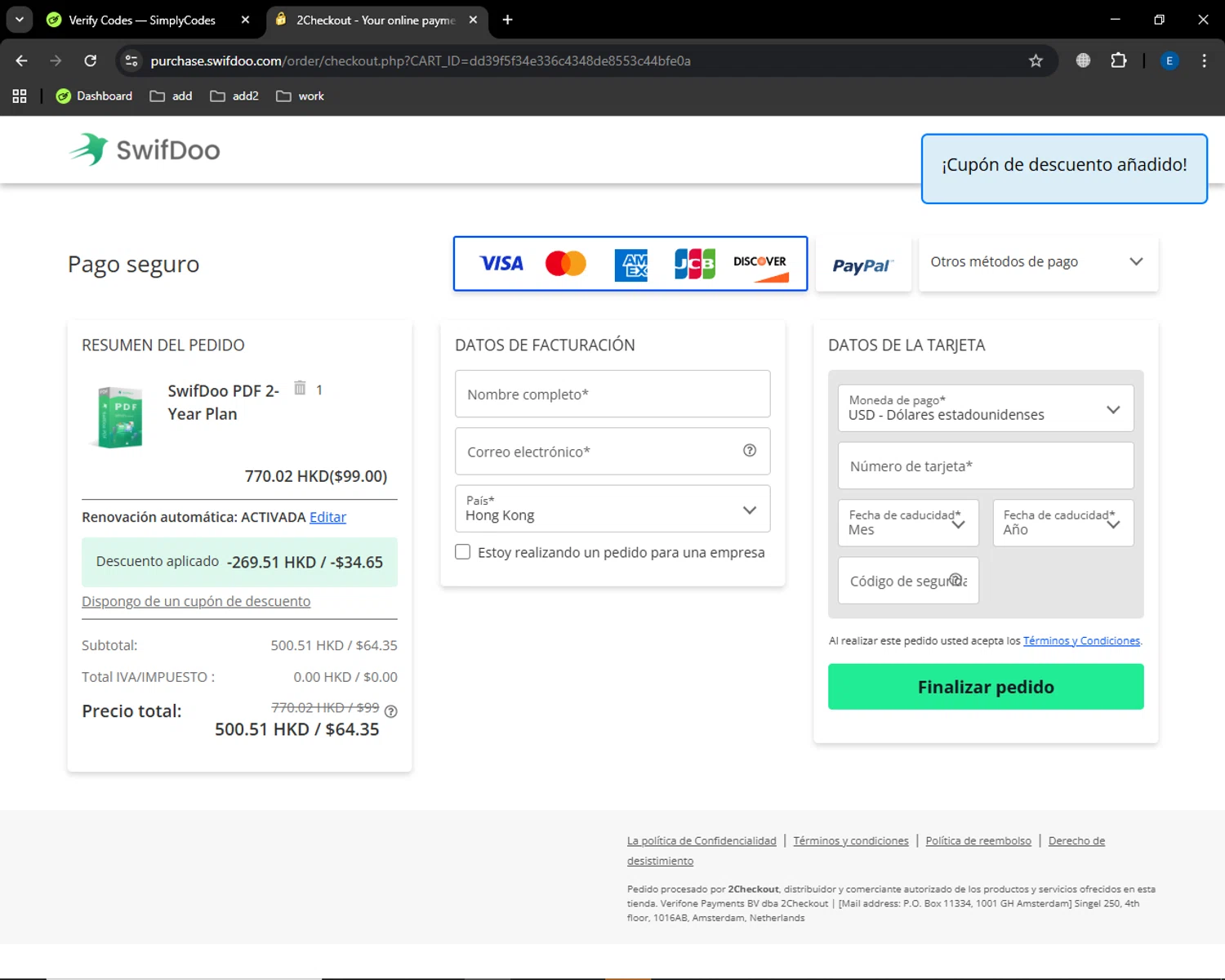Open footer Términos y condiciones link

pyautogui.click(x=851, y=841)
